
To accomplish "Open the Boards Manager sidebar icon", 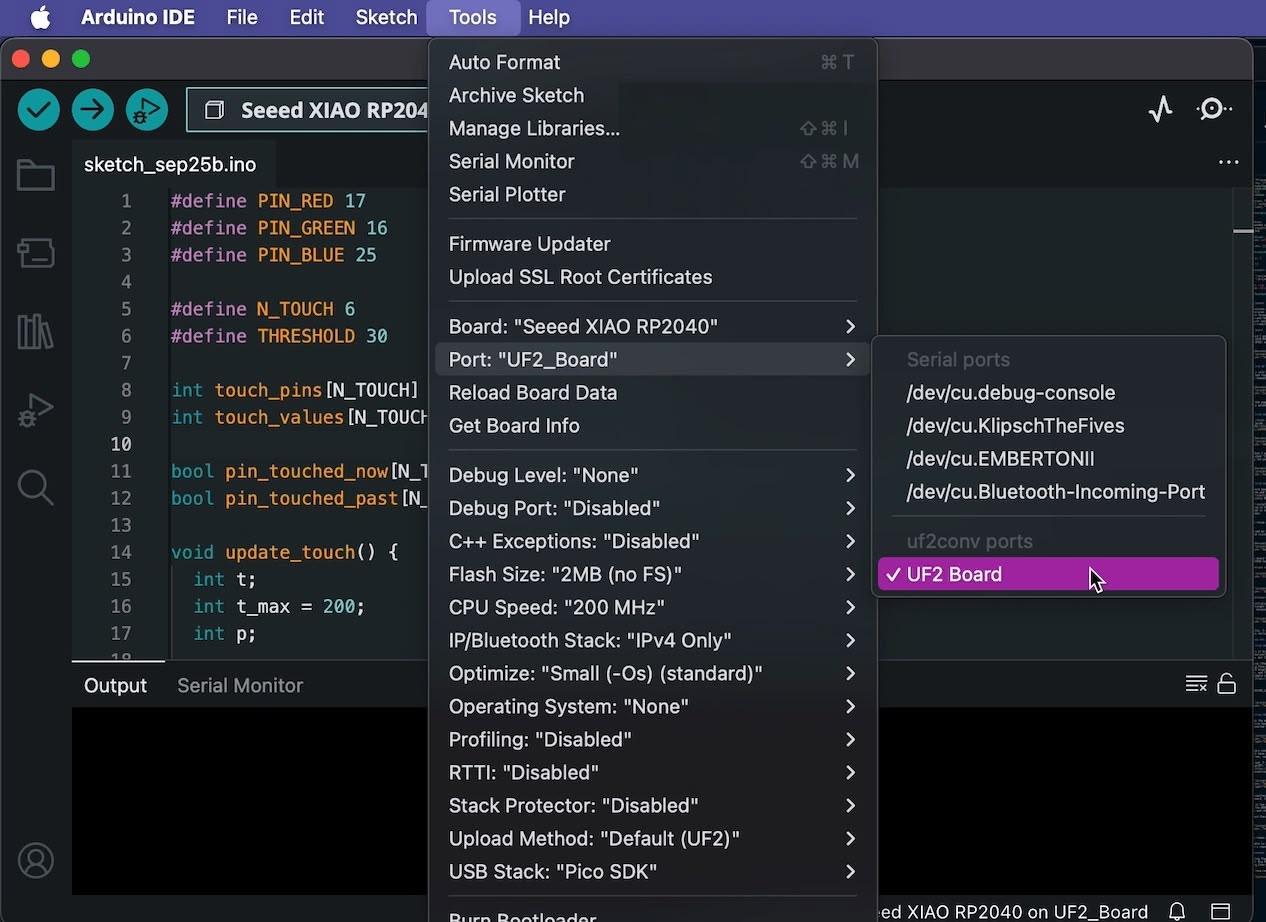I will click(36, 253).
